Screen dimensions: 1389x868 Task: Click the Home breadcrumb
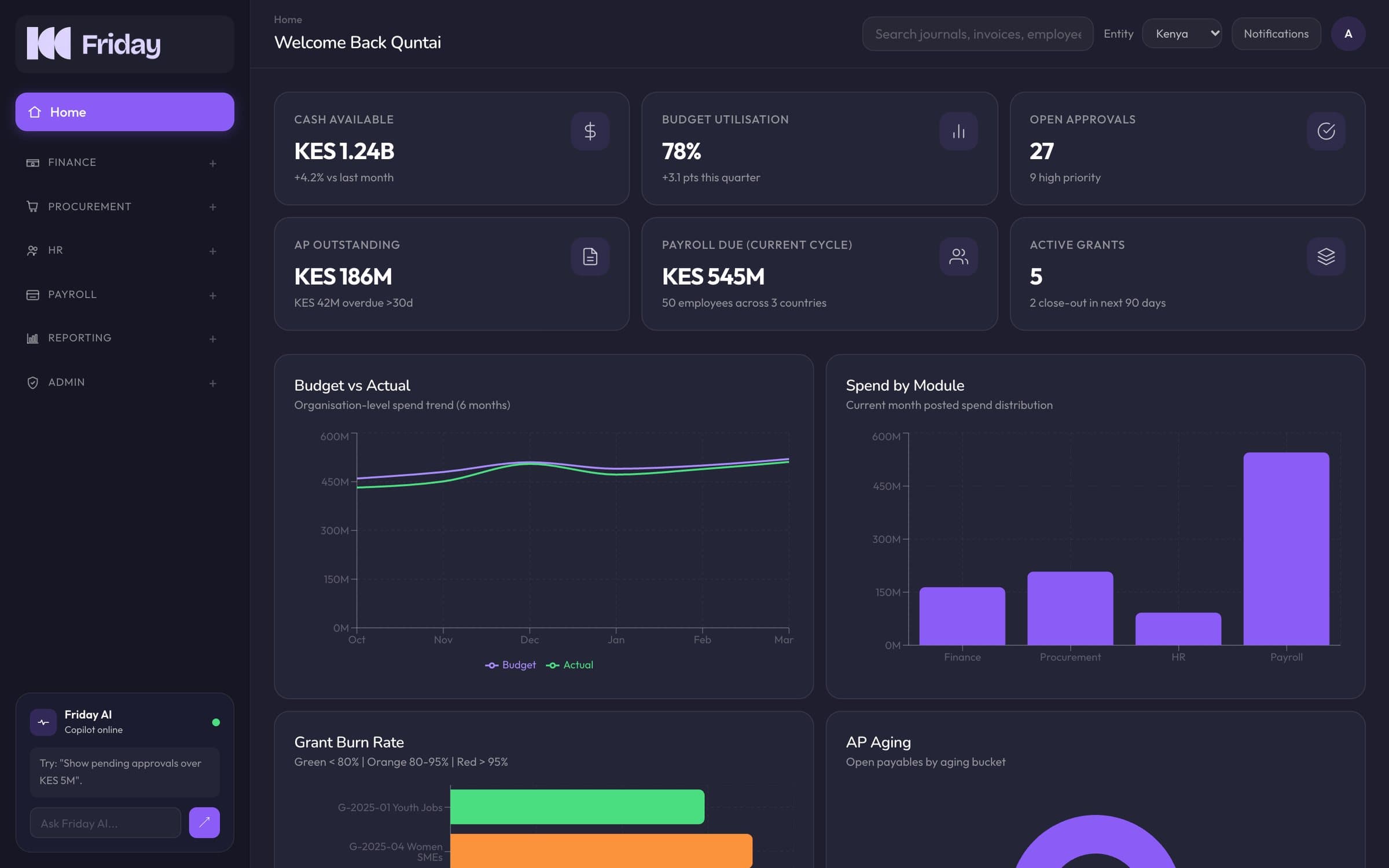click(288, 19)
